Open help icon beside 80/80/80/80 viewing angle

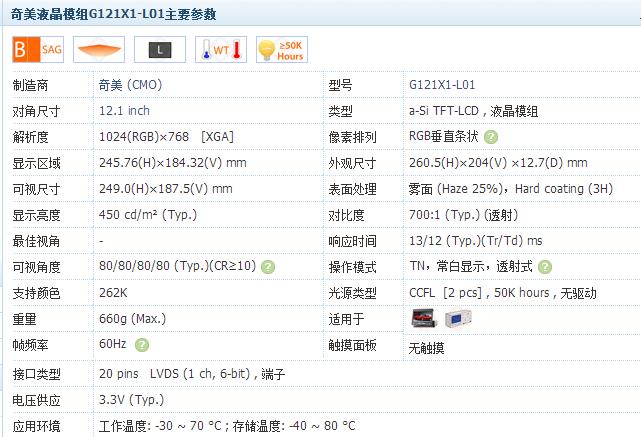(x=268, y=267)
